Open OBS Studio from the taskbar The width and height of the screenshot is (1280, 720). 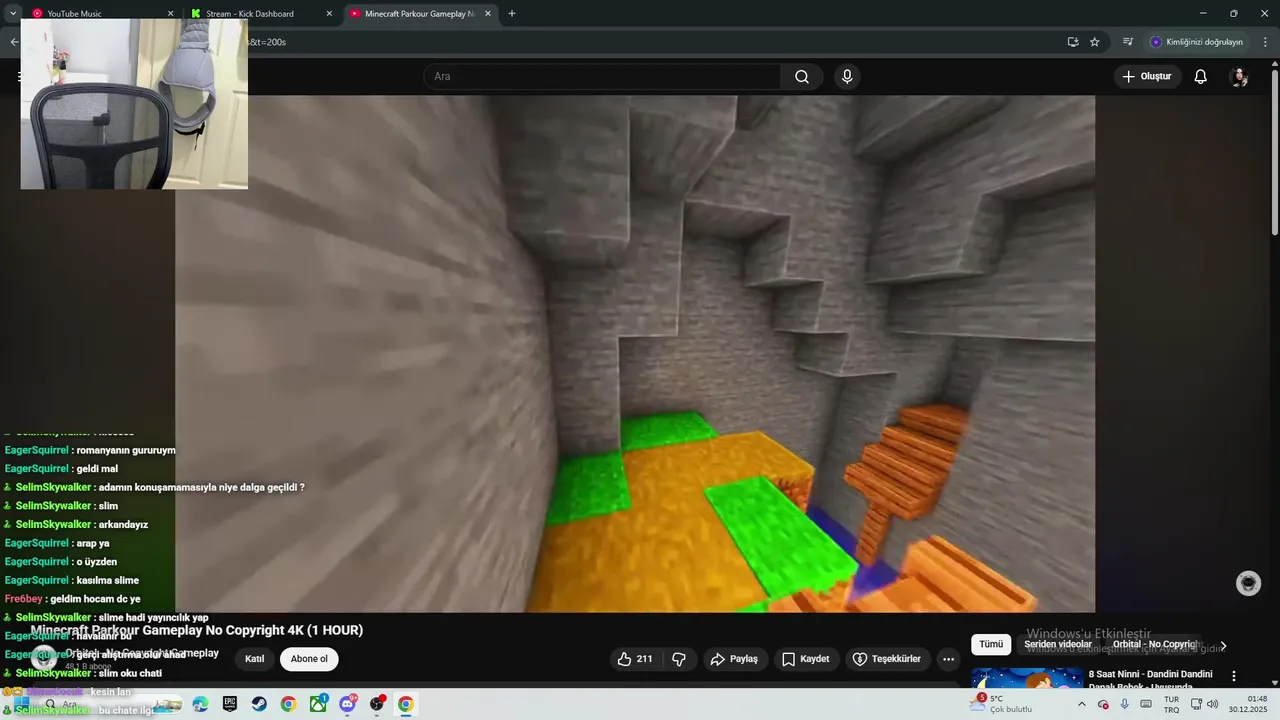(x=376, y=704)
